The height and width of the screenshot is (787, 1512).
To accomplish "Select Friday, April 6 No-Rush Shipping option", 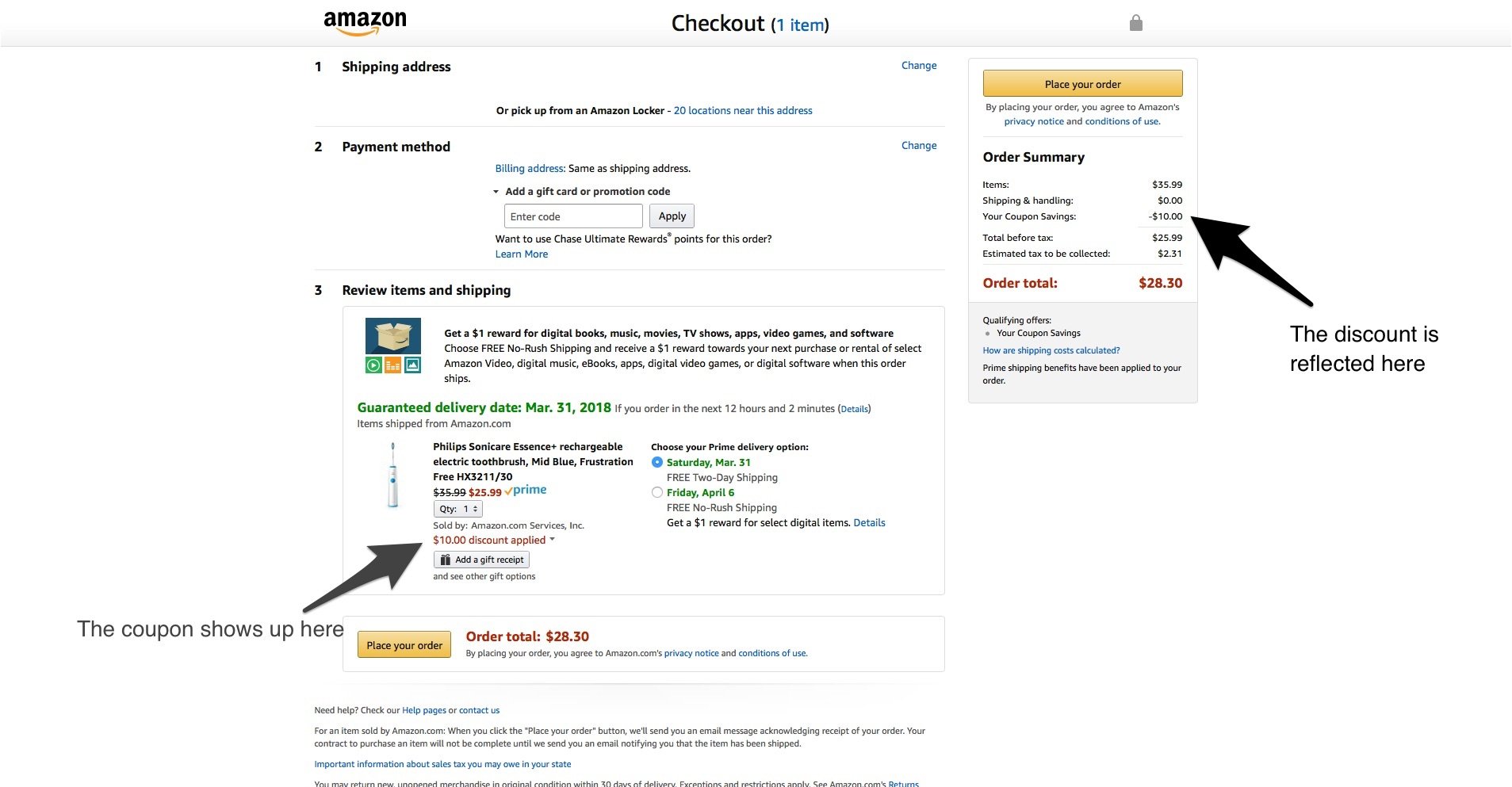I will click(656, 492).
